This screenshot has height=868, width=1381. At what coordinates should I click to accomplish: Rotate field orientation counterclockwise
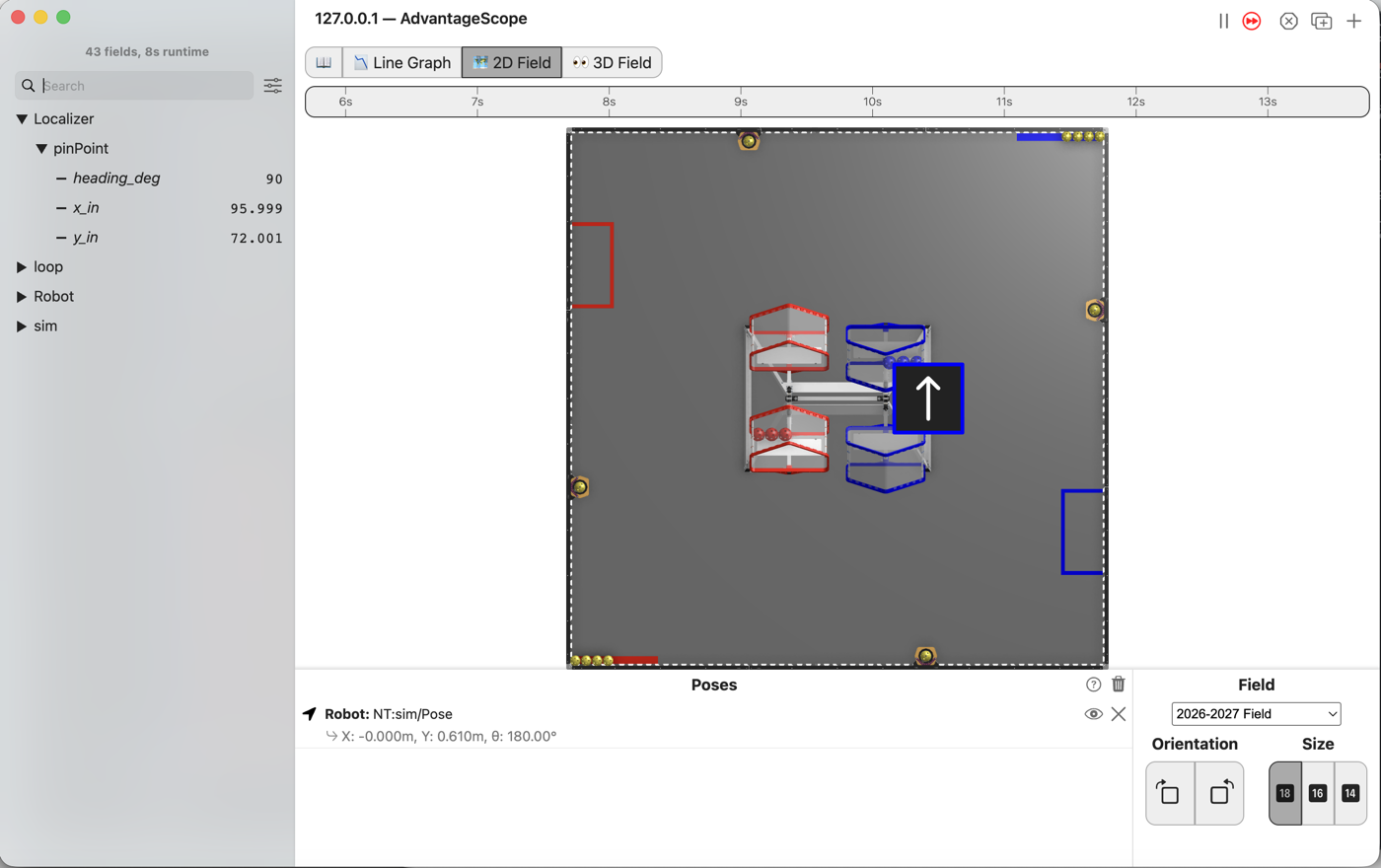pos(1219,793)
